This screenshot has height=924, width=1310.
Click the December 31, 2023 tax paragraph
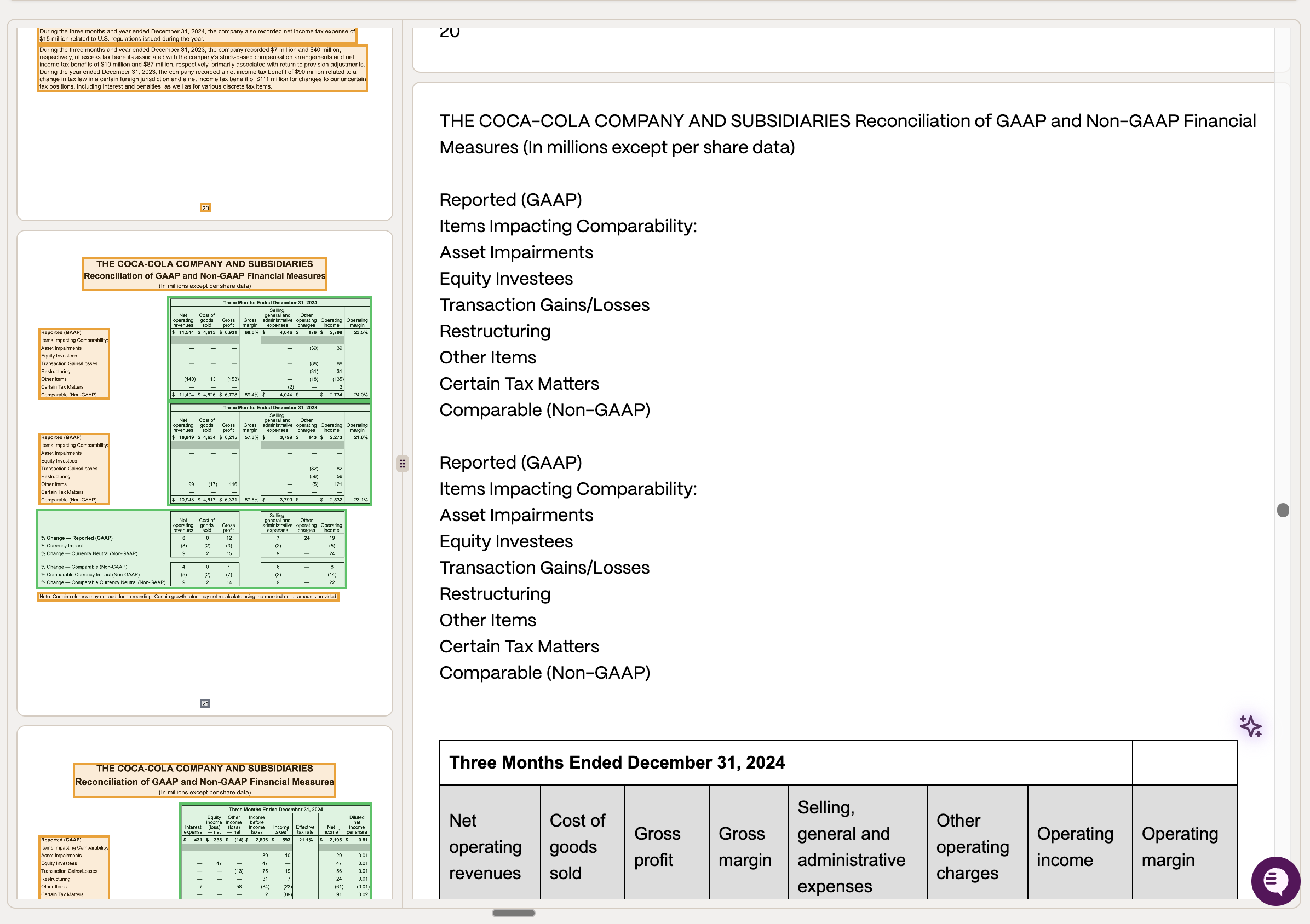(203, 68)
